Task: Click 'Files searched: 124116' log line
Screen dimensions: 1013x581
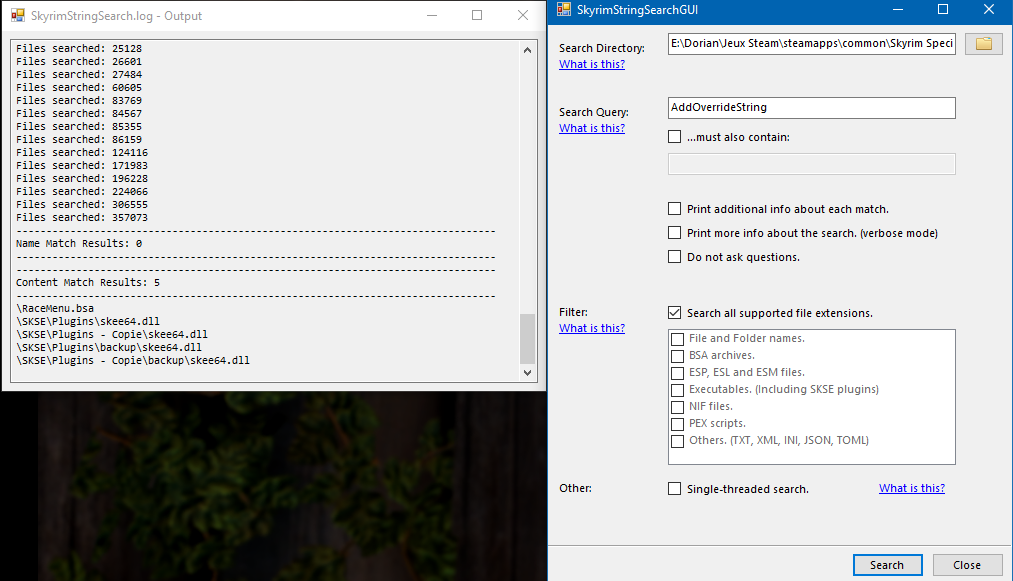Action: 82,153
